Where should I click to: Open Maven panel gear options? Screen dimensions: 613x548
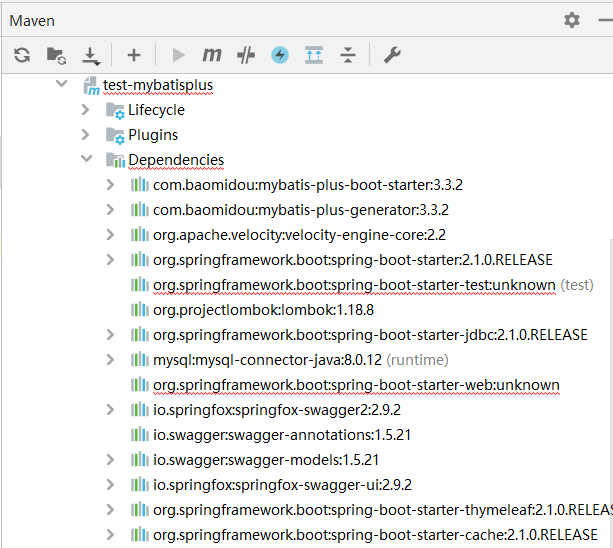(572, 20)
